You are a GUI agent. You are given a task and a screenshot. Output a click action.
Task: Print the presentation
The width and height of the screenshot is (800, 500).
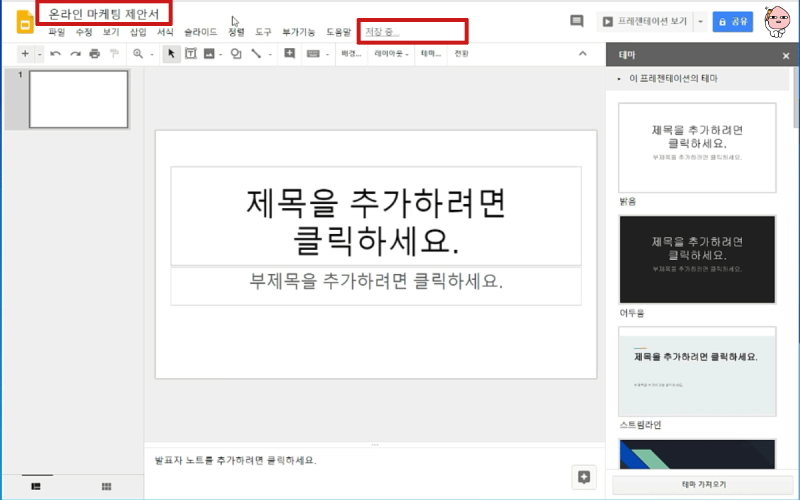[94, 54]
